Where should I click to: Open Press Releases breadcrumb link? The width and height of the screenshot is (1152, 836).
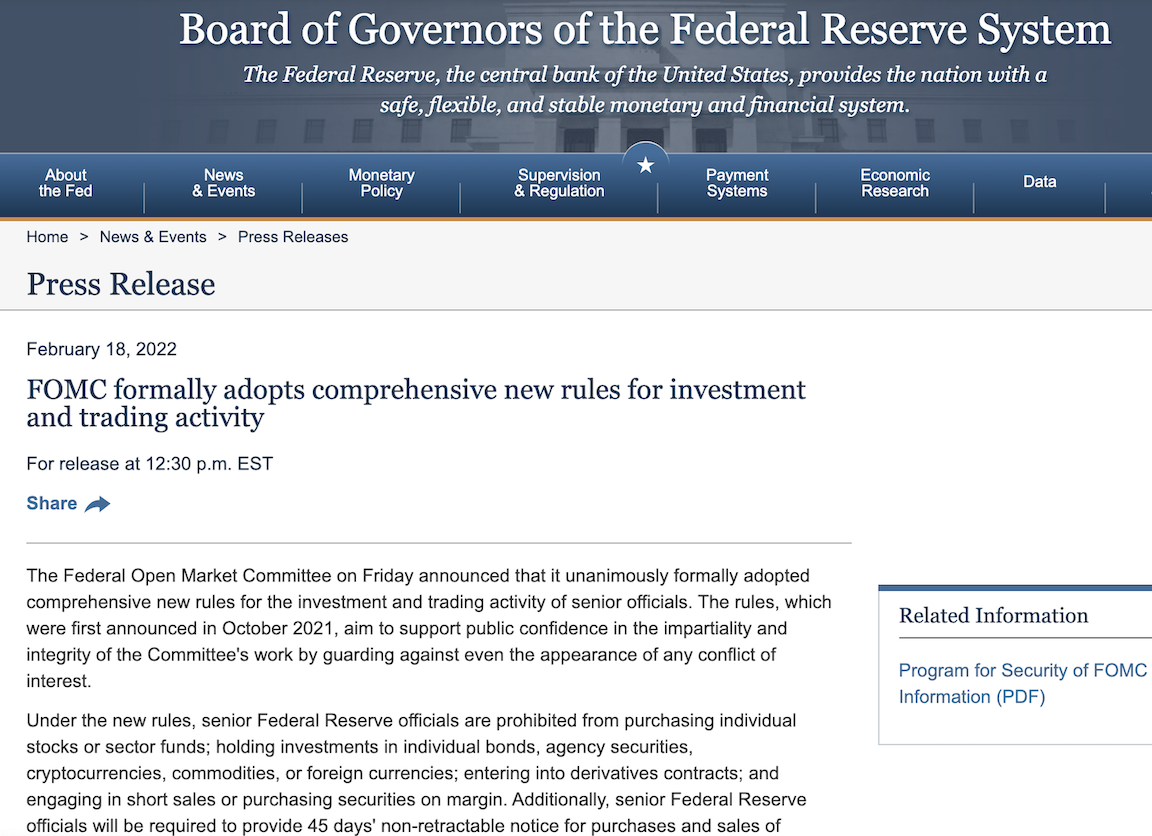[x=292, y=237]
